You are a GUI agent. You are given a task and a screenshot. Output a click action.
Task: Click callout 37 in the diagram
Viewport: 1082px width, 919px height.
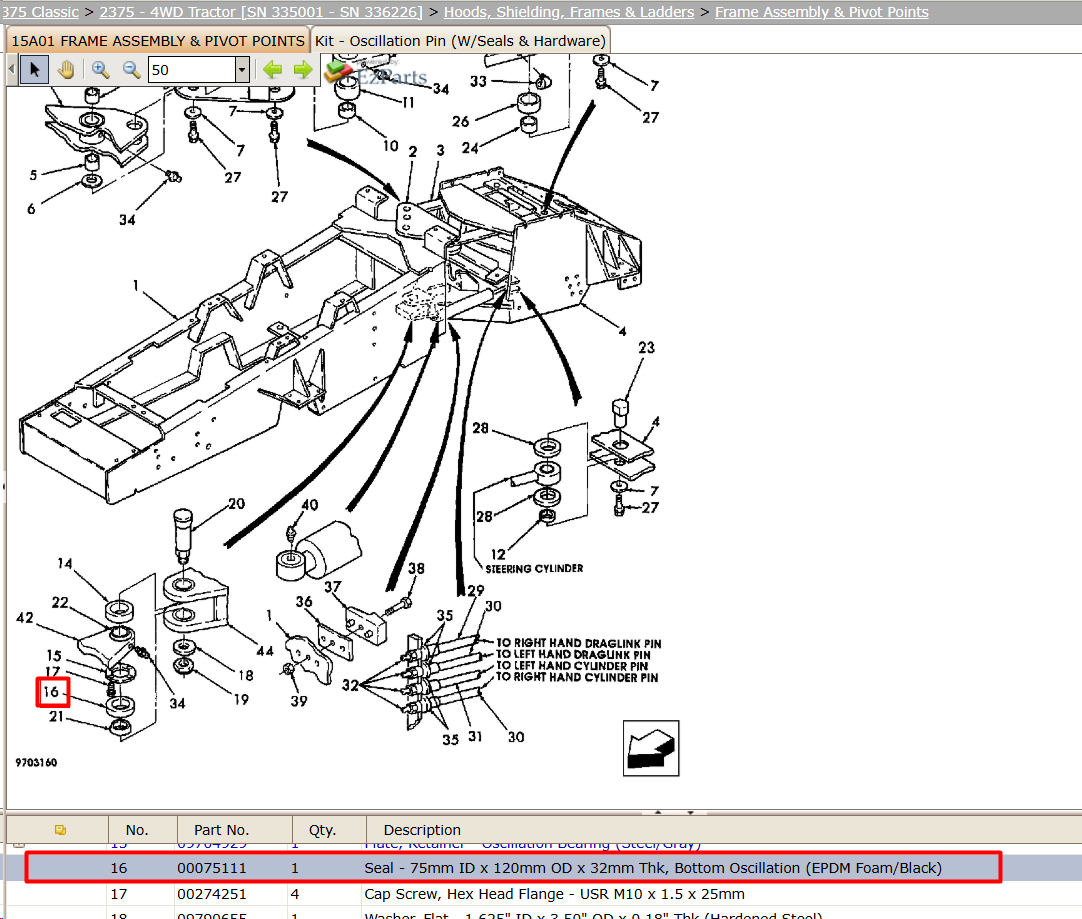333,586
